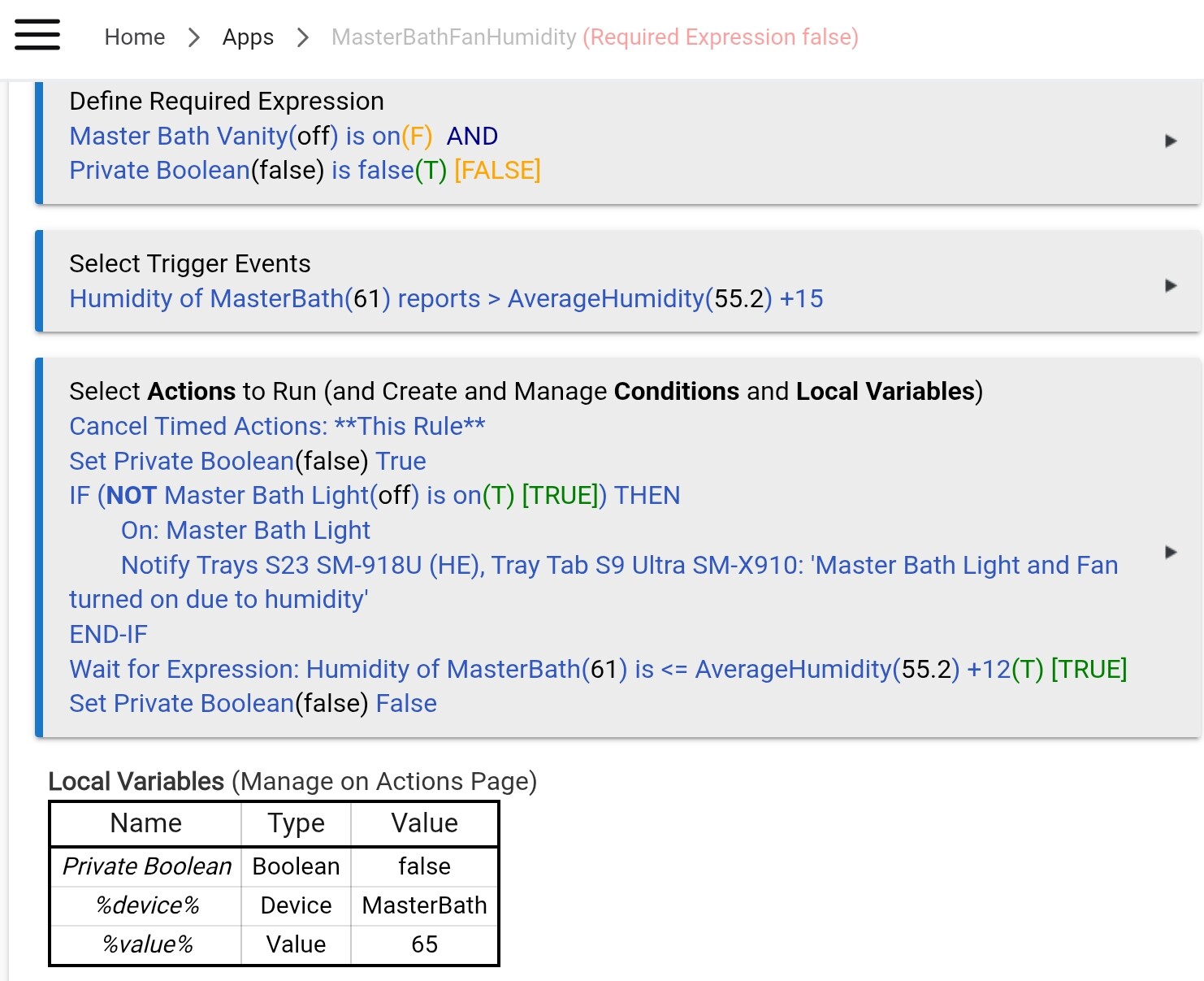Open Wait for Expression humidity action
Screen dimensions: 1204x981
point(597,670)
